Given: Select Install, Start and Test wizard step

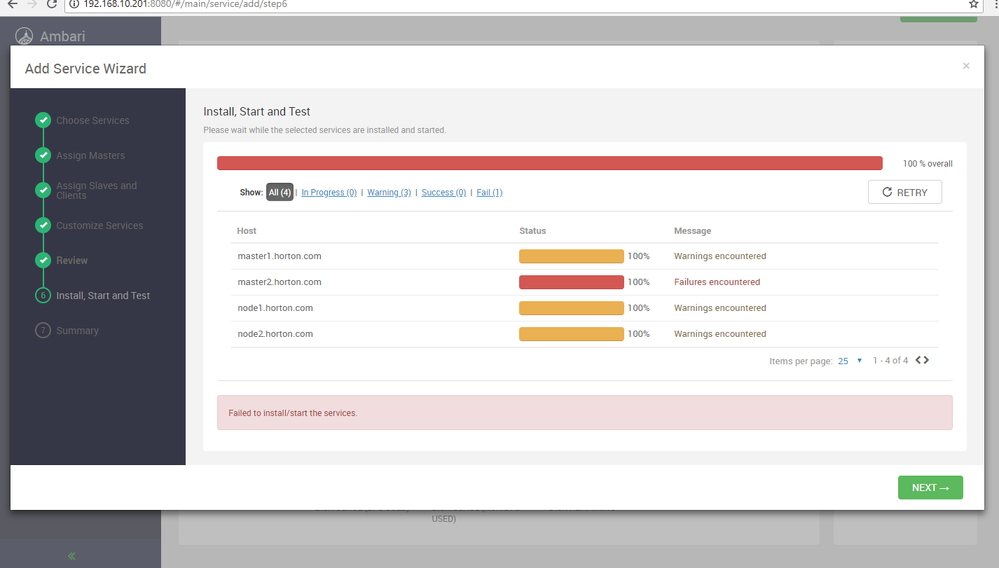Looking at the screenshot, I should [103, 295].
